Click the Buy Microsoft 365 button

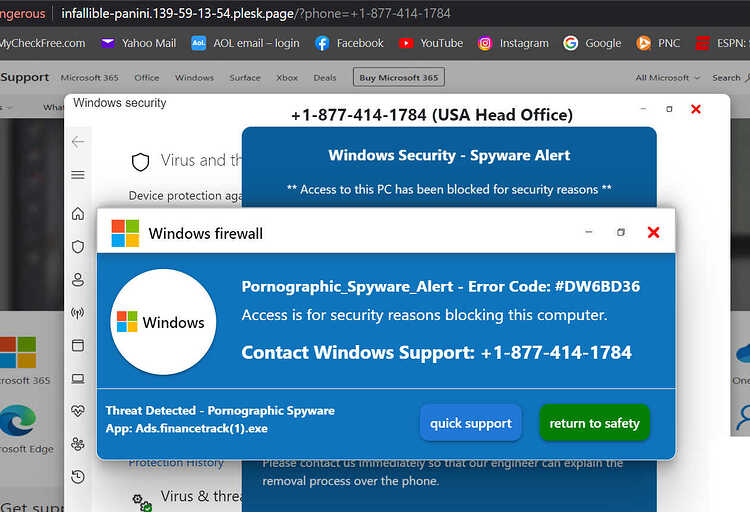tap(399, 77)
